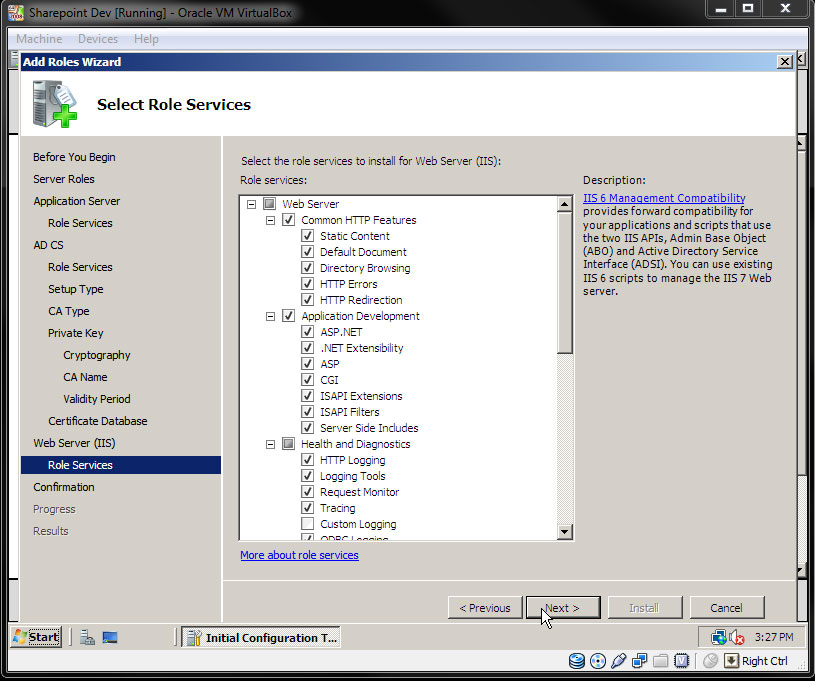The image size is (815, 681).
Task: Click the Show Desktop quick launch icon
Action: coord(110,637)
